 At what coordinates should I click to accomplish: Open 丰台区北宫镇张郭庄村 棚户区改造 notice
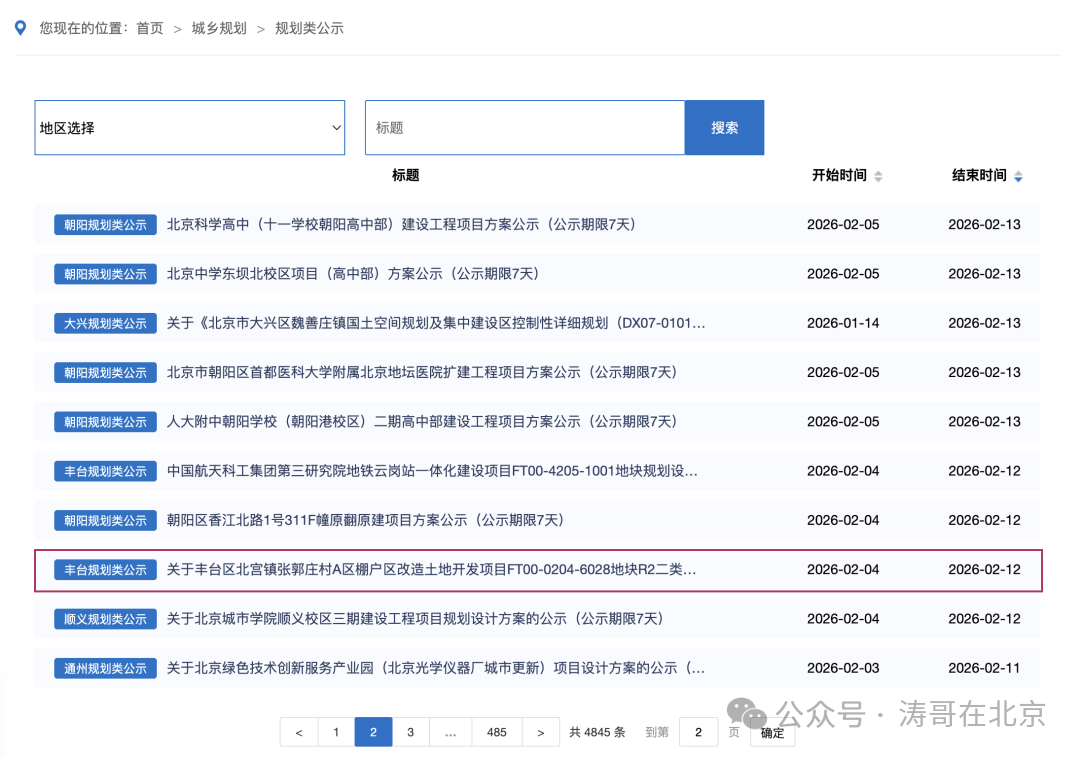click(431, 570)
